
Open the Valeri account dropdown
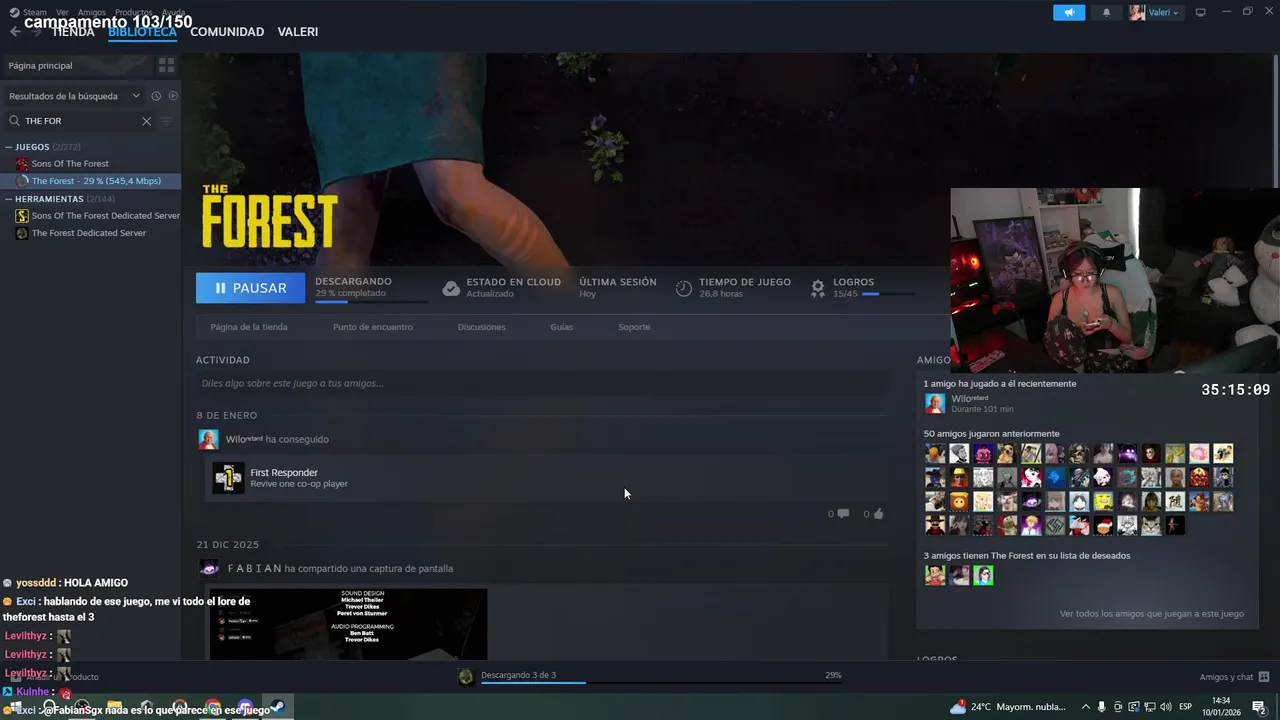click(1155, 12)
